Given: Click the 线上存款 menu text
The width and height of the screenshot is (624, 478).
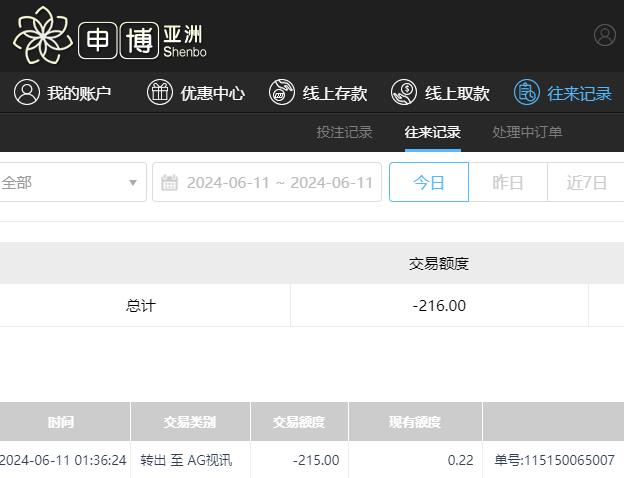Looking at the screenshot, I should 335,94.
